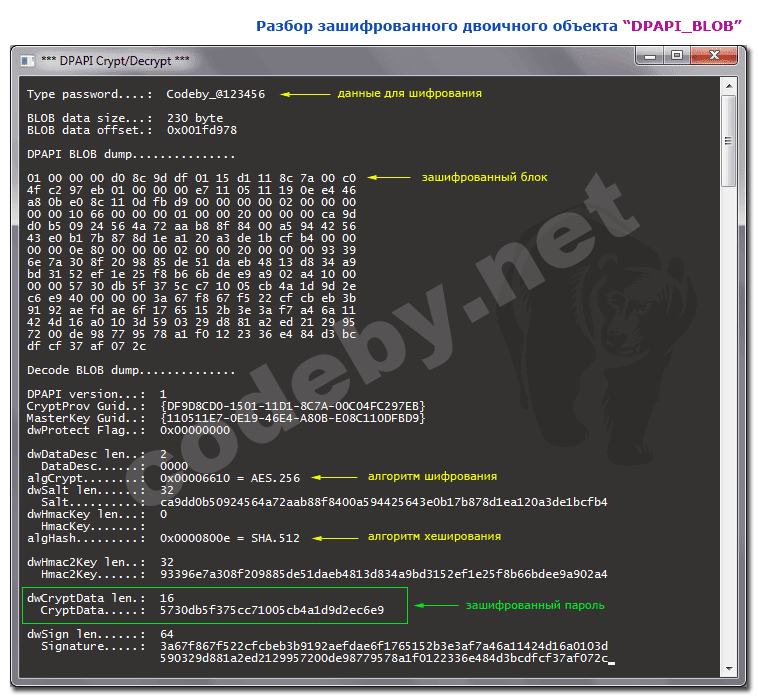758x699 pixels.
Task: Click the 'dwSign len......:' label
Action: (86, 634)
